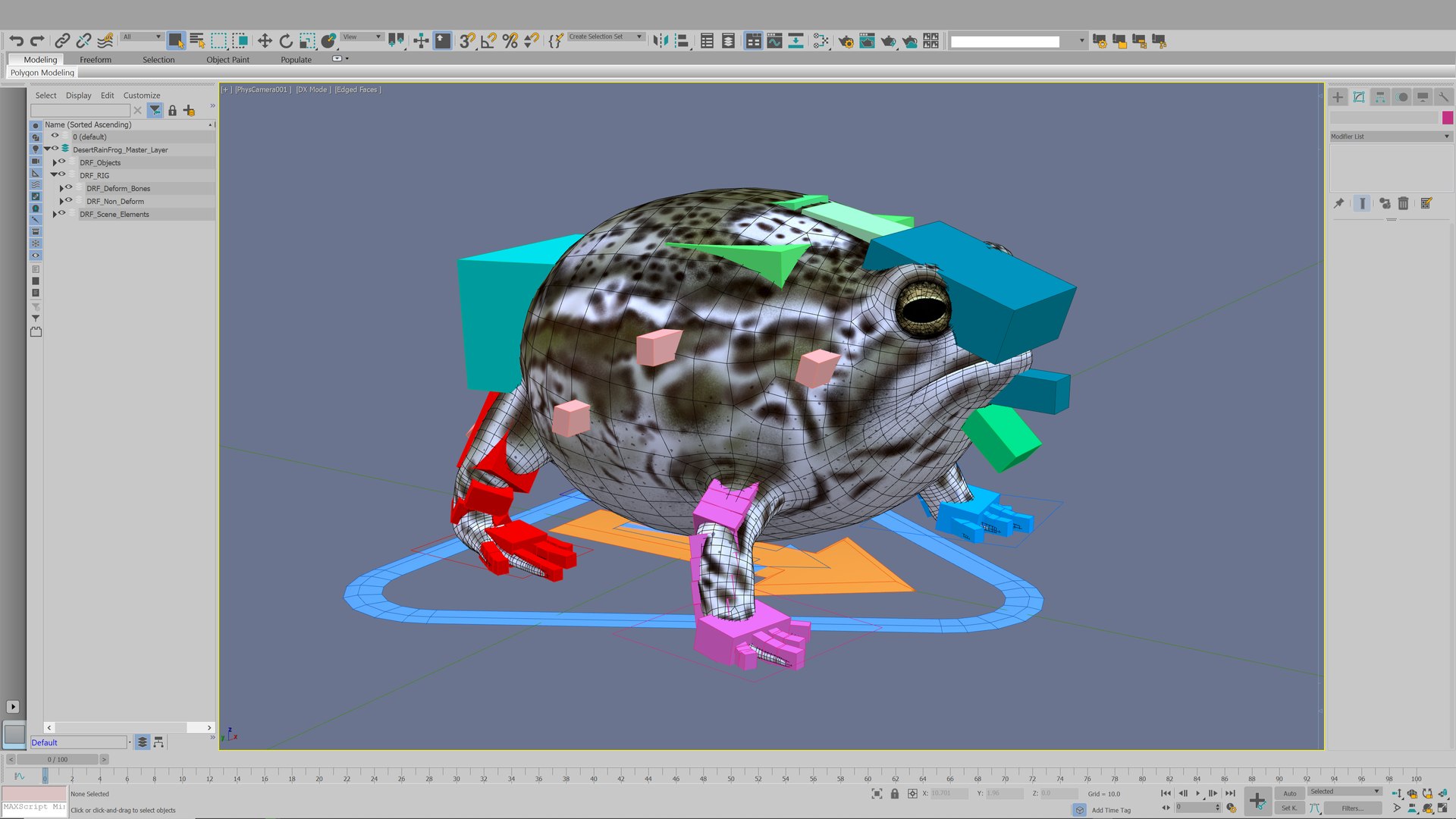Open the Display menu in scene explorer
This screenshot has width=1456, height=819.
78,96
